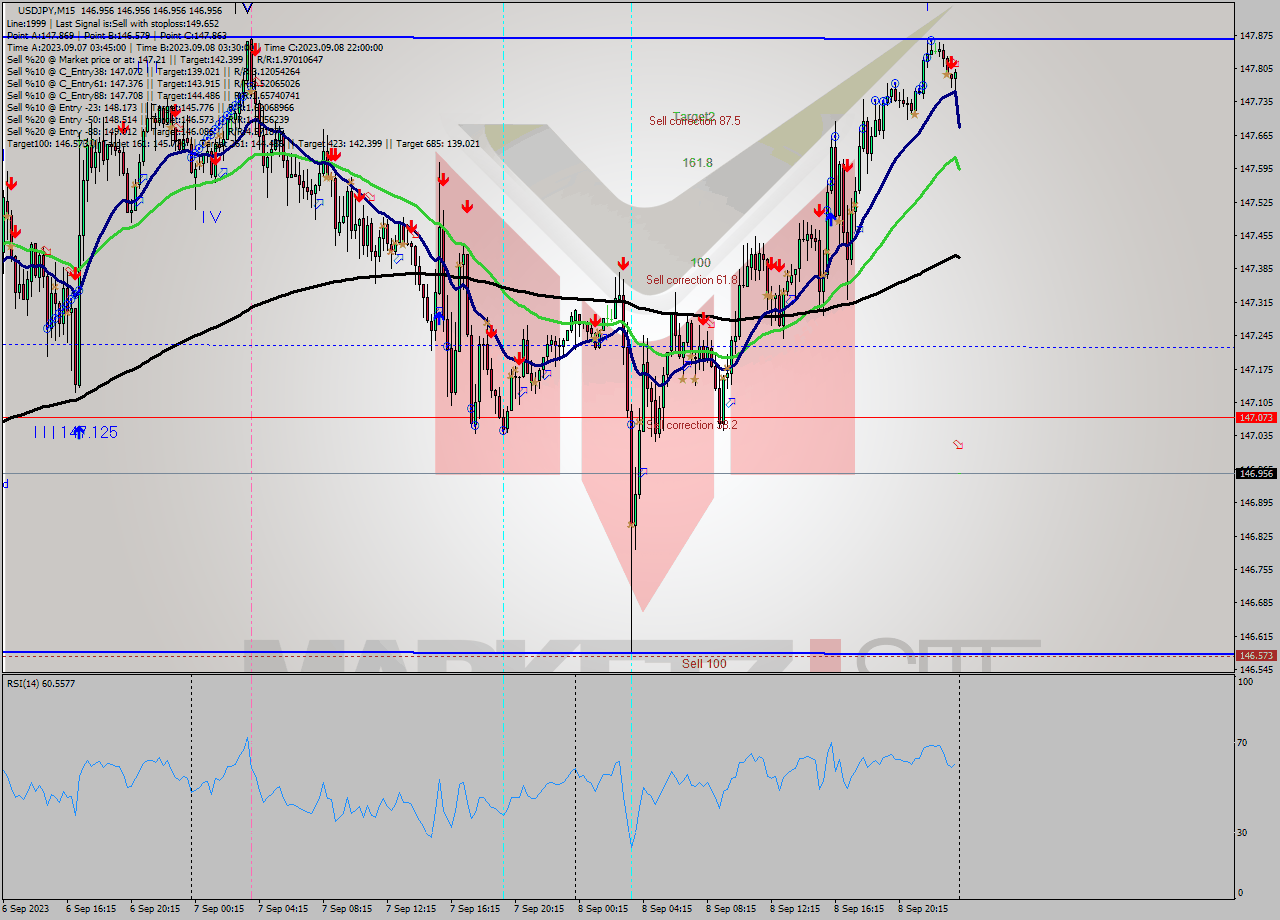This screenshot has width=1280, height=920.
Task: Click the '7 Sep 00:15' time axis label
Action: [219, 909]
